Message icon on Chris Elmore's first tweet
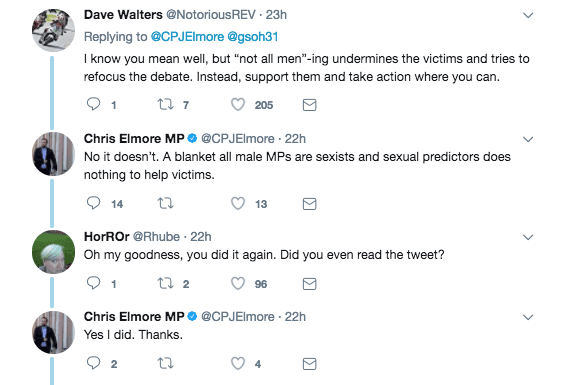 309,204
